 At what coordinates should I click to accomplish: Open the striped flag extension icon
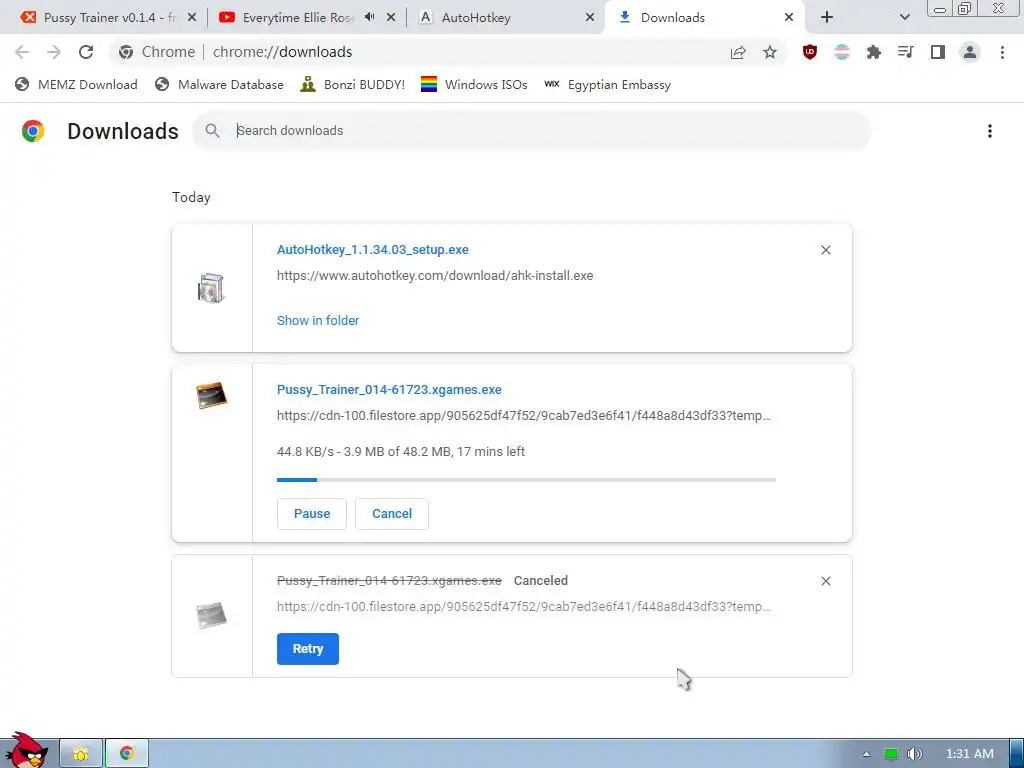(842, 52)
